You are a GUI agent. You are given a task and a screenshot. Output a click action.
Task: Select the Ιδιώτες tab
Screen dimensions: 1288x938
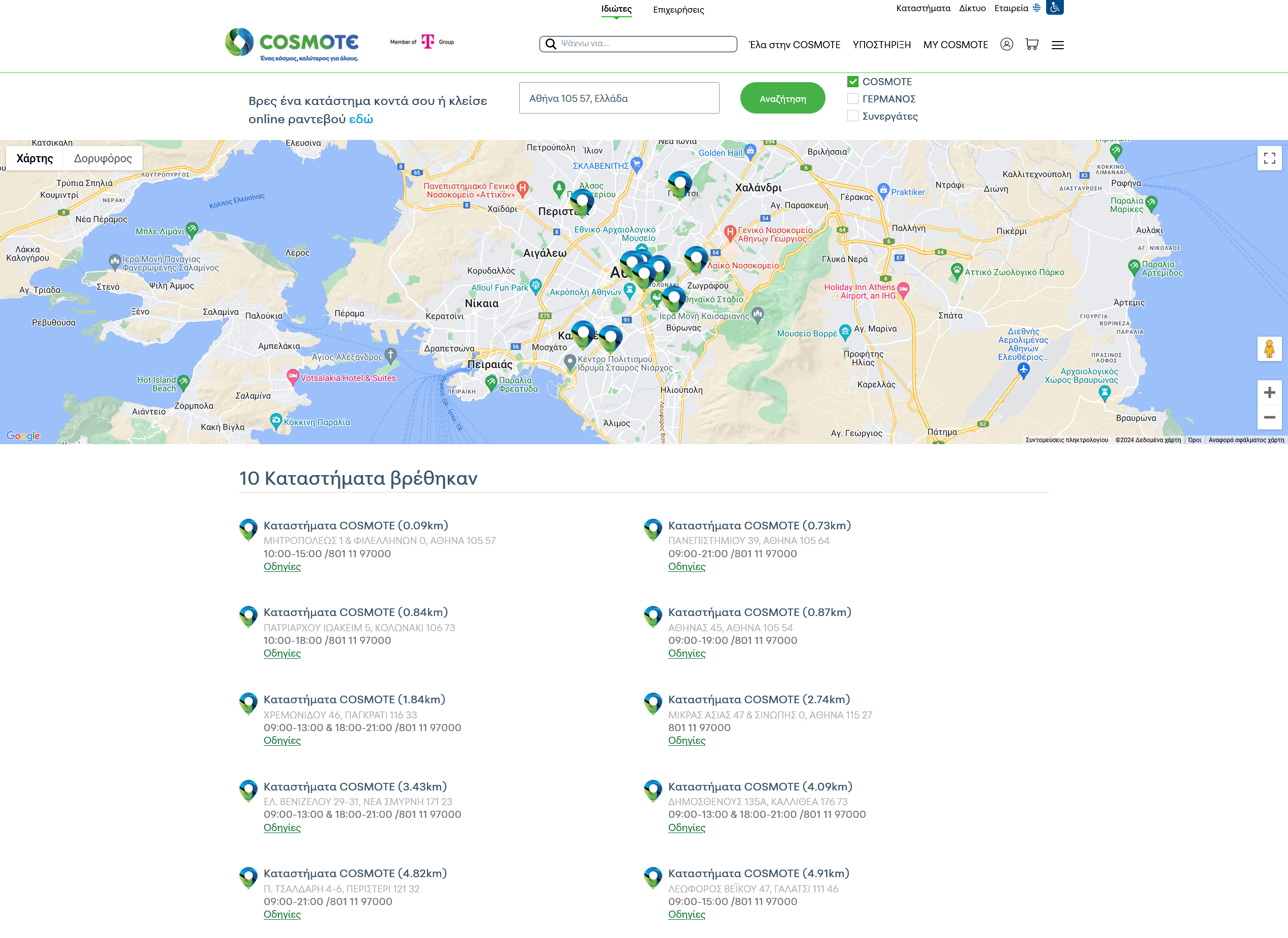pos(616,9)
